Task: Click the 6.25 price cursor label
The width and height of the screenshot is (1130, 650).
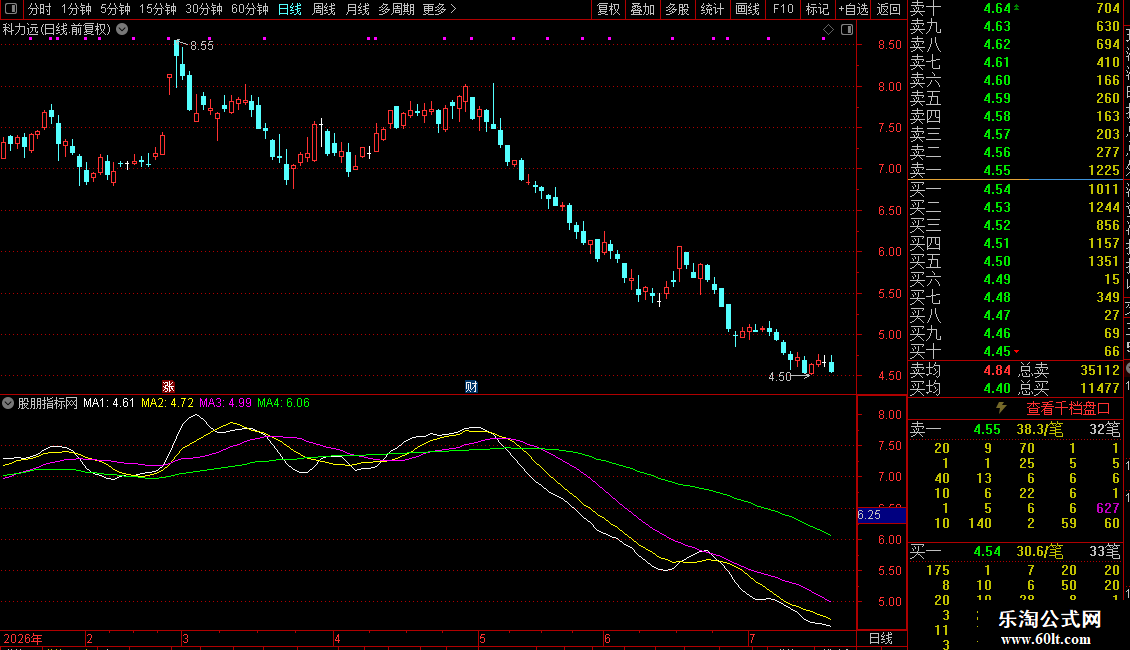Action: pyautogui.click(x=881, y=515)
